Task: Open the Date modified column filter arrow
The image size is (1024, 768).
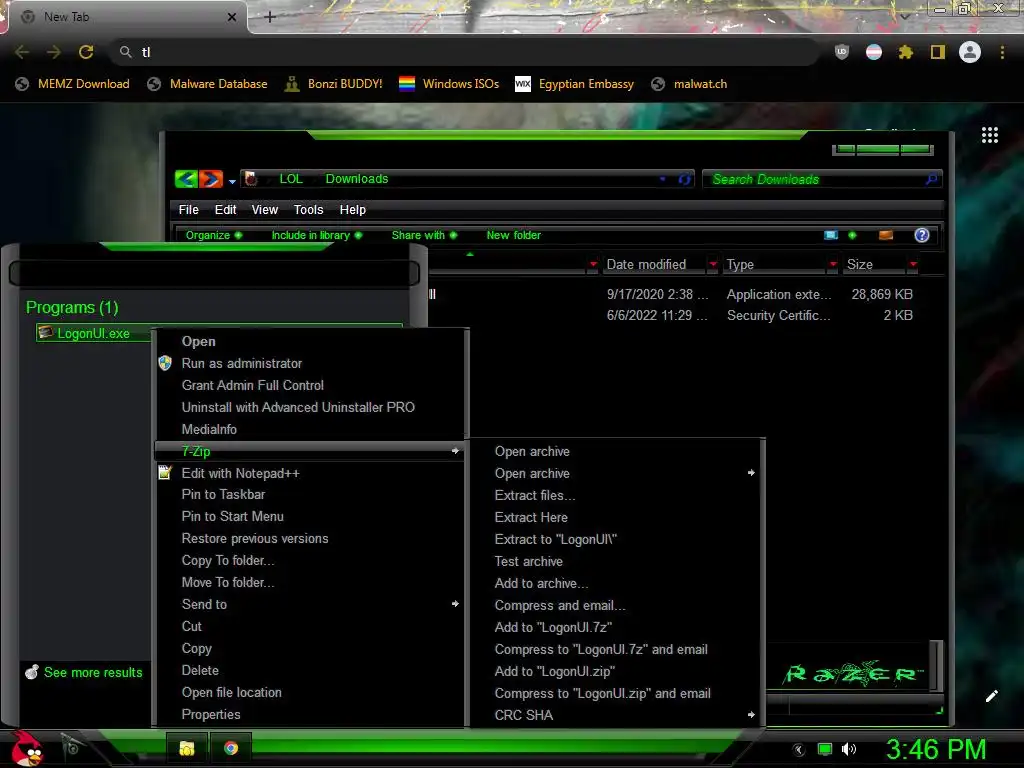Action: click(x=713, y=264)
